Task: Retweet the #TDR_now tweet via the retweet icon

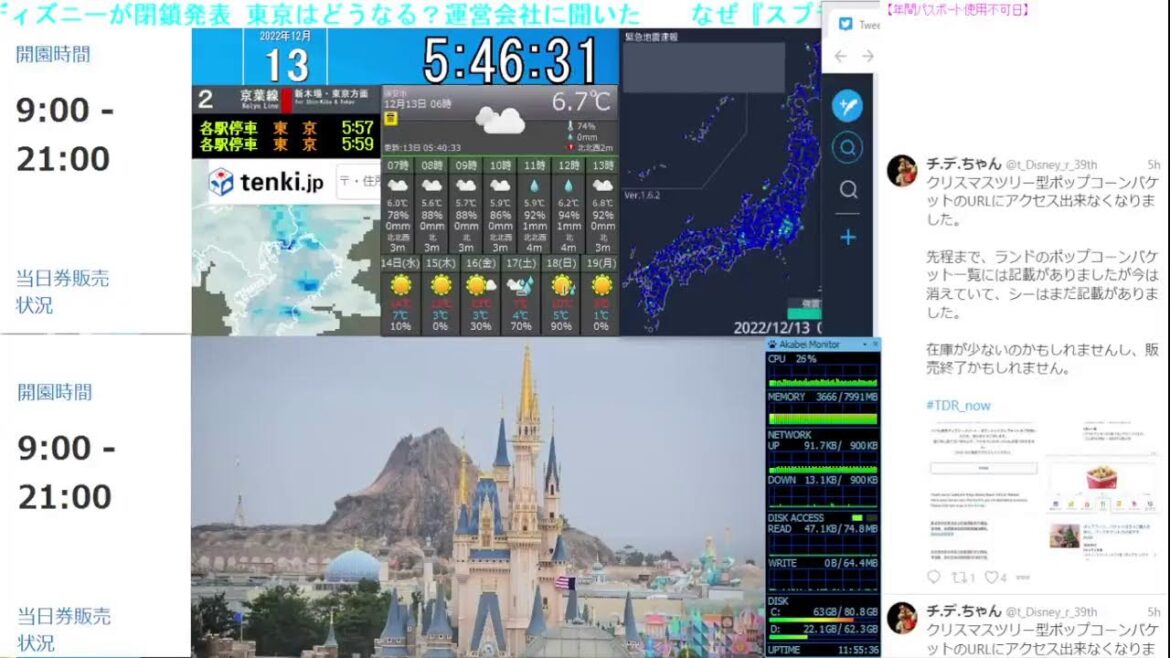Action: [x=962, y=577]
